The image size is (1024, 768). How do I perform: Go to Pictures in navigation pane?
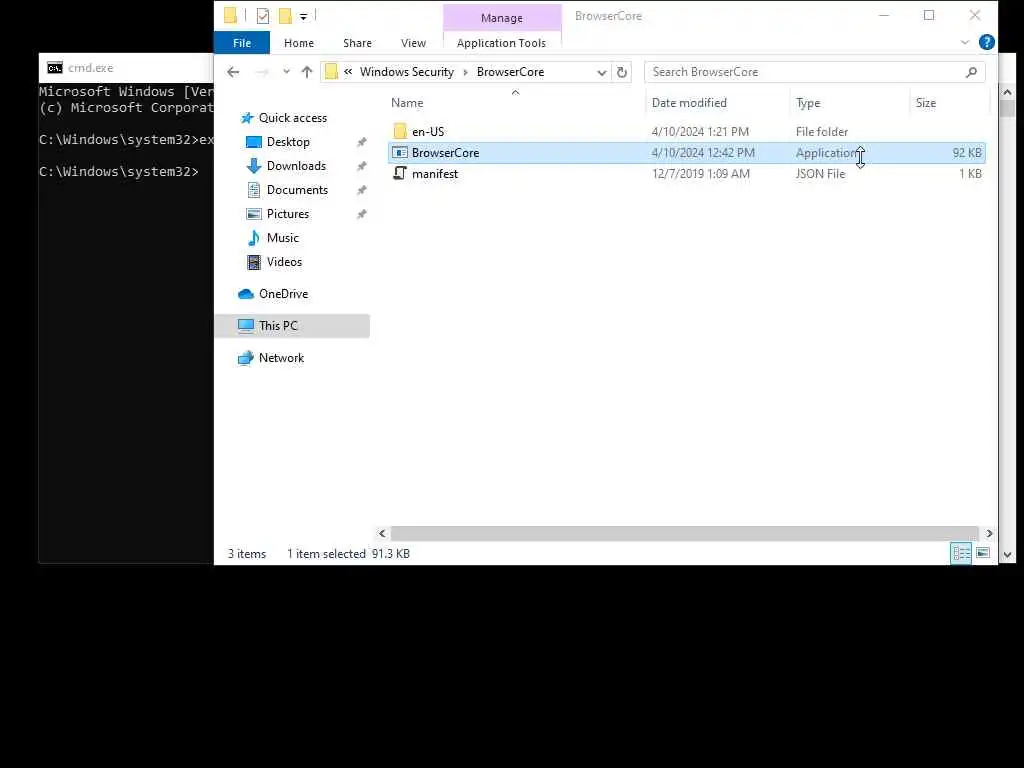[x=287, y=214]
